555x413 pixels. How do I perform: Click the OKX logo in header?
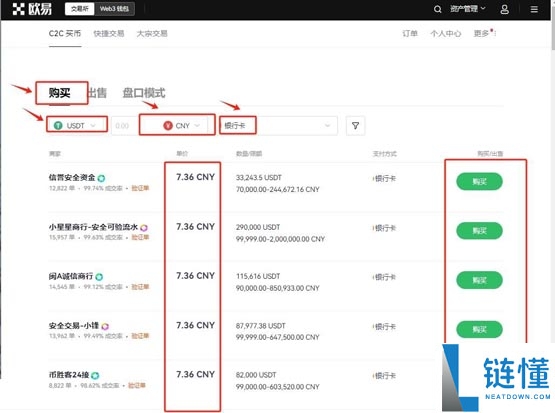[32, 9]
